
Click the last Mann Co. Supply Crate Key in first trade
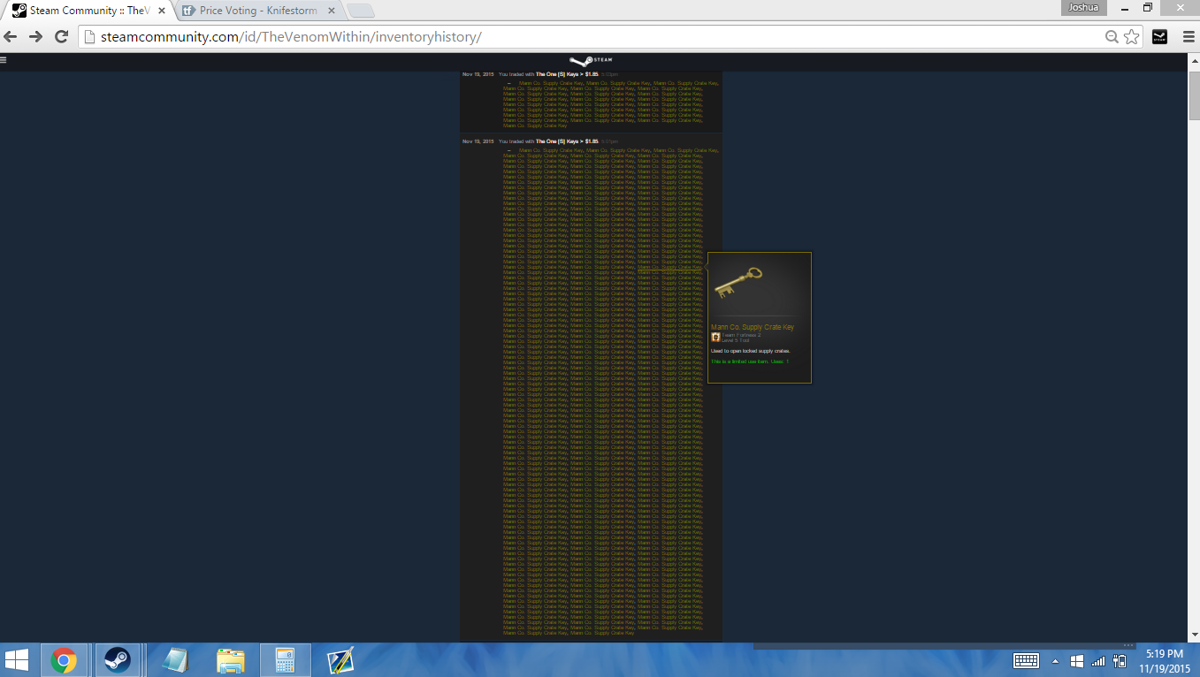coord(535,126)
